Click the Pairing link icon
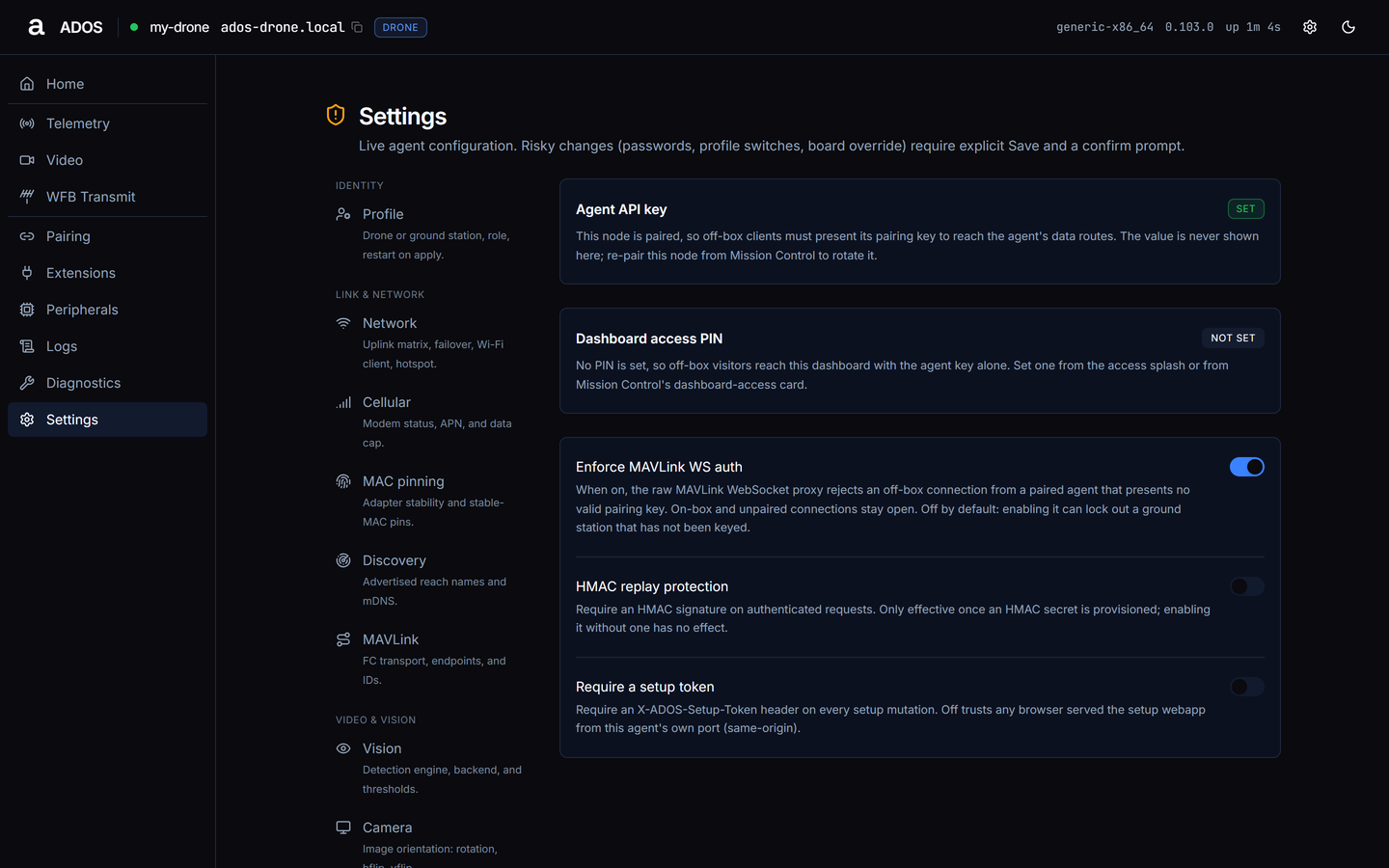This screenshot has width=1389, height=868. tap(27, 236)
